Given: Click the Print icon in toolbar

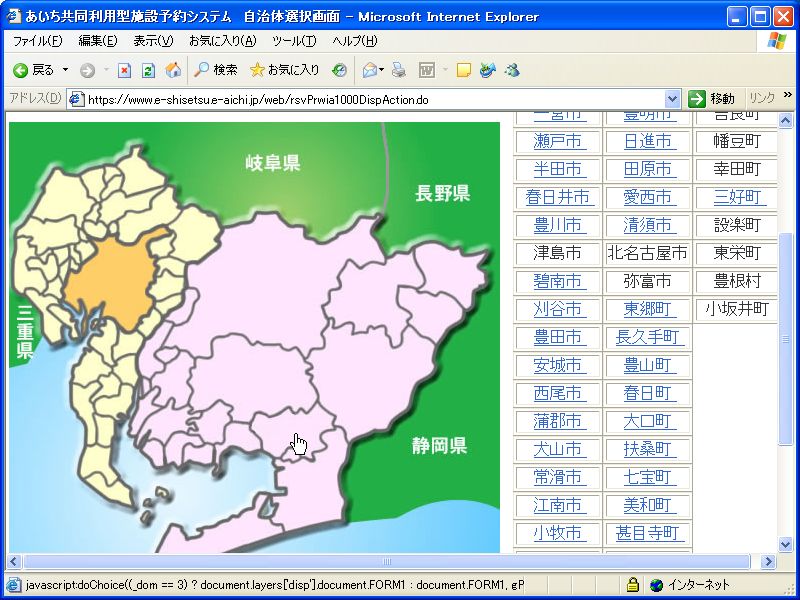Looking at the screenshot, I should click(x=398, y=70).
